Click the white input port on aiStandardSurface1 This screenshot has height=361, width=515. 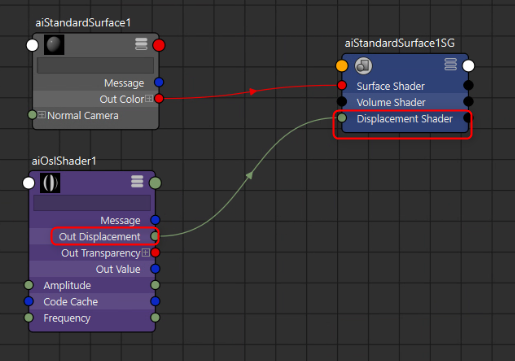[x=32, y=45]
